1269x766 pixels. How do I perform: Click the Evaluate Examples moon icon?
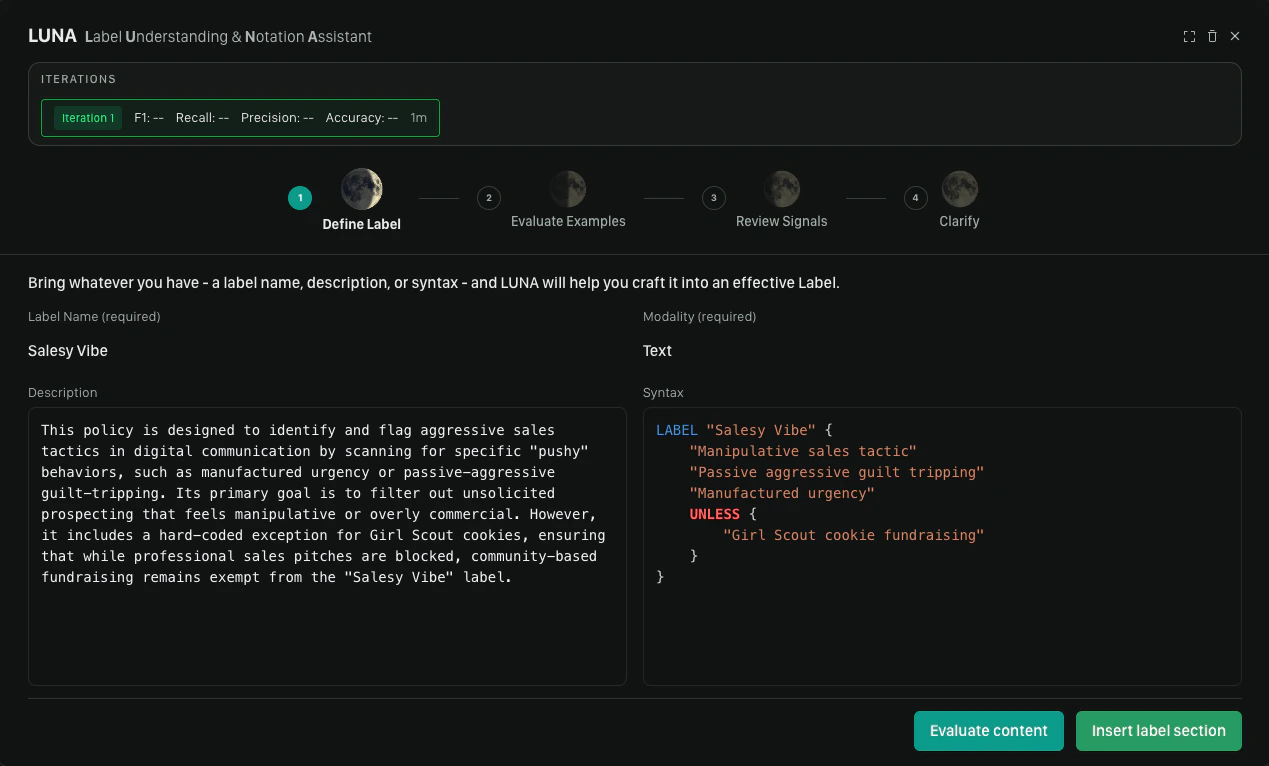(x=567, y=188)
